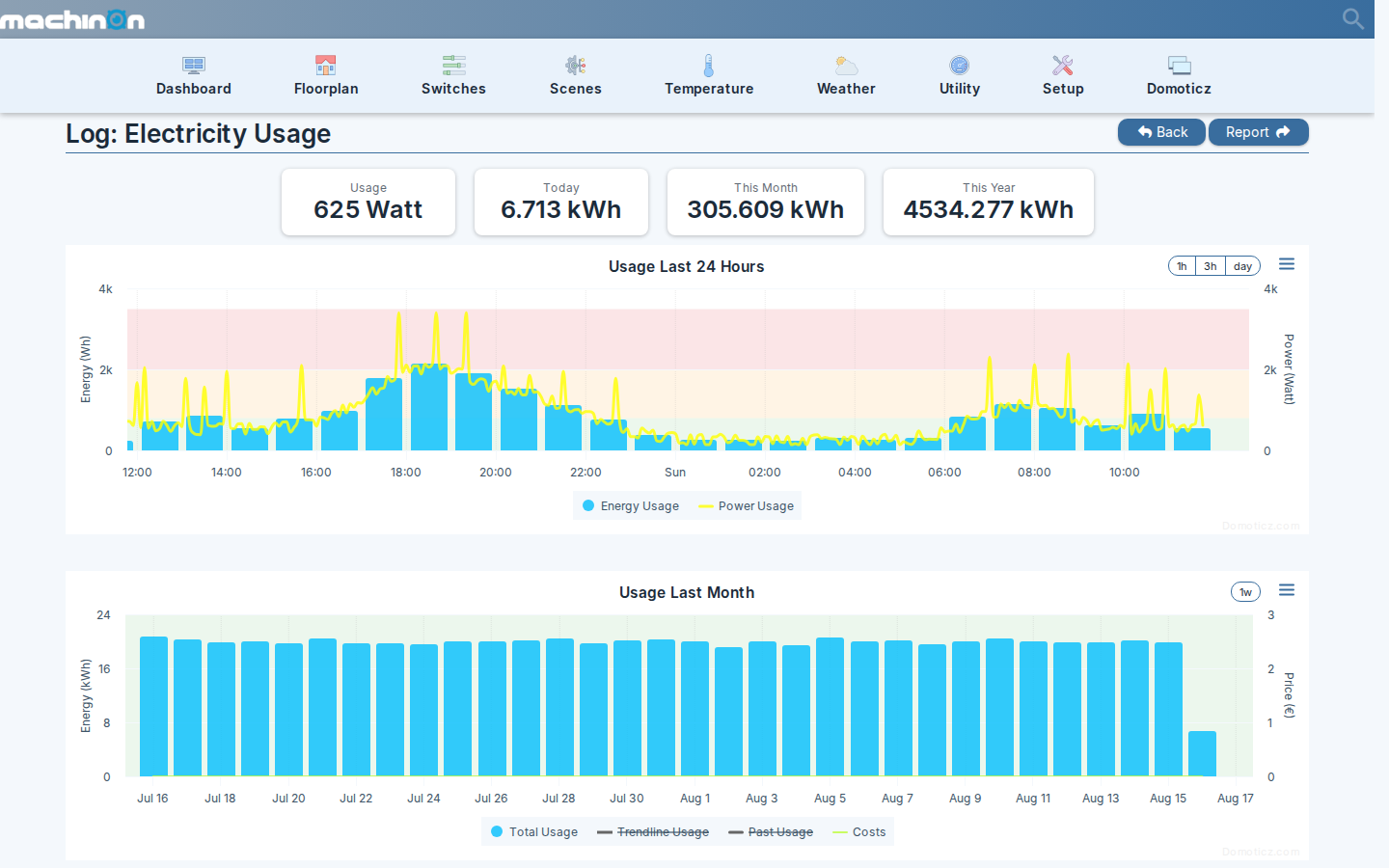This screenshot has width=1389, height=868.
Task: Click the Aug 1 axis label
Action: (x=695, y=799)
